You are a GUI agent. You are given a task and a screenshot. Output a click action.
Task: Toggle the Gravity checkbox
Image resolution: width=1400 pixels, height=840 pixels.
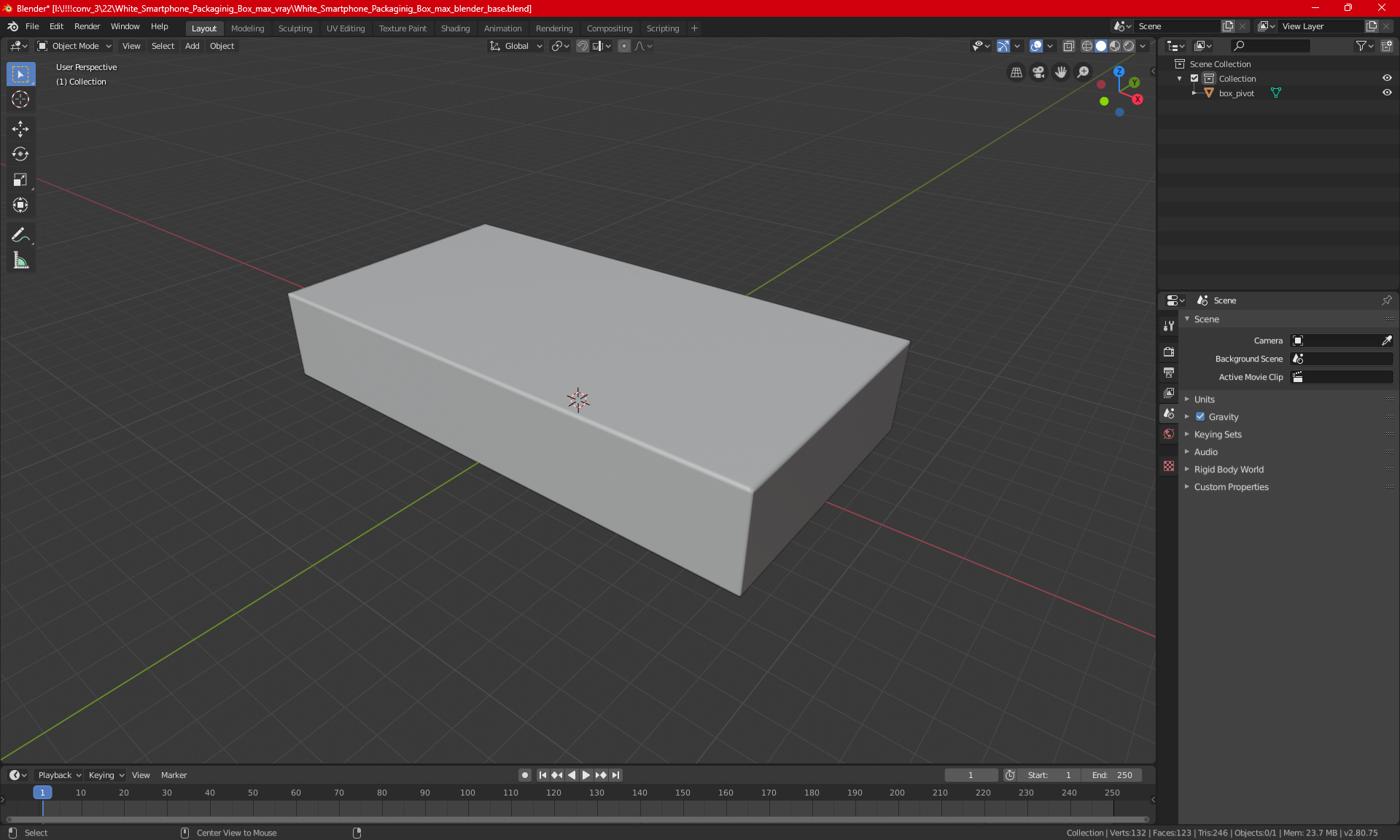1200,417
